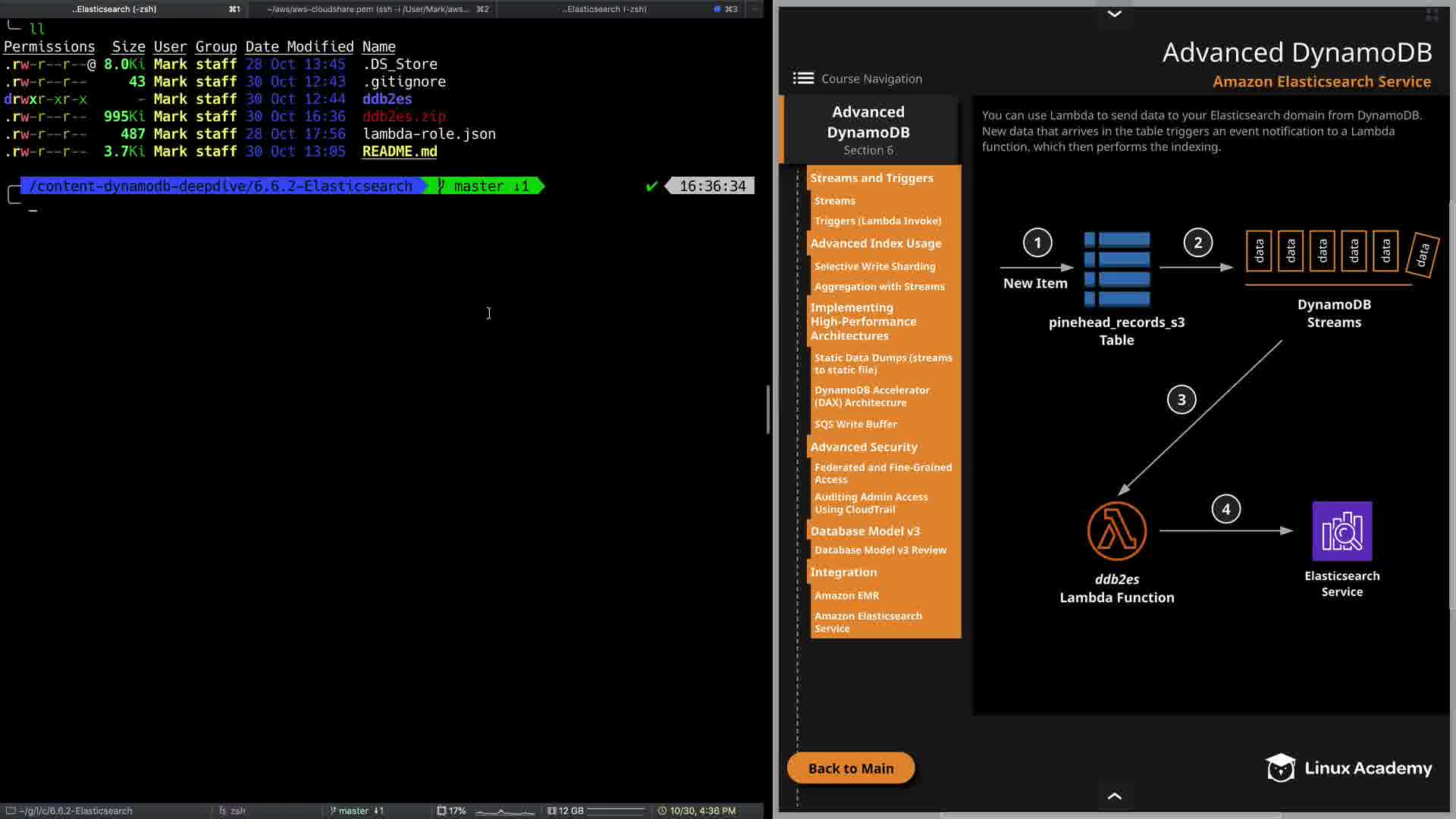Viewport: 1456px width, 819px height.
Task: Collapse the Advanced DynamoDB Section 6 header
Action: point(868,130)
